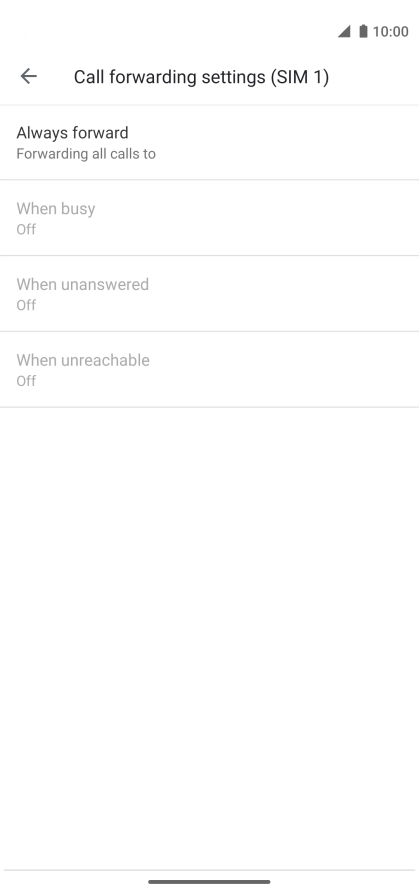This screenshot has width=419, height=894.
Task: Tap the Off status under When unanswered
Action: (x=26, y=305)
